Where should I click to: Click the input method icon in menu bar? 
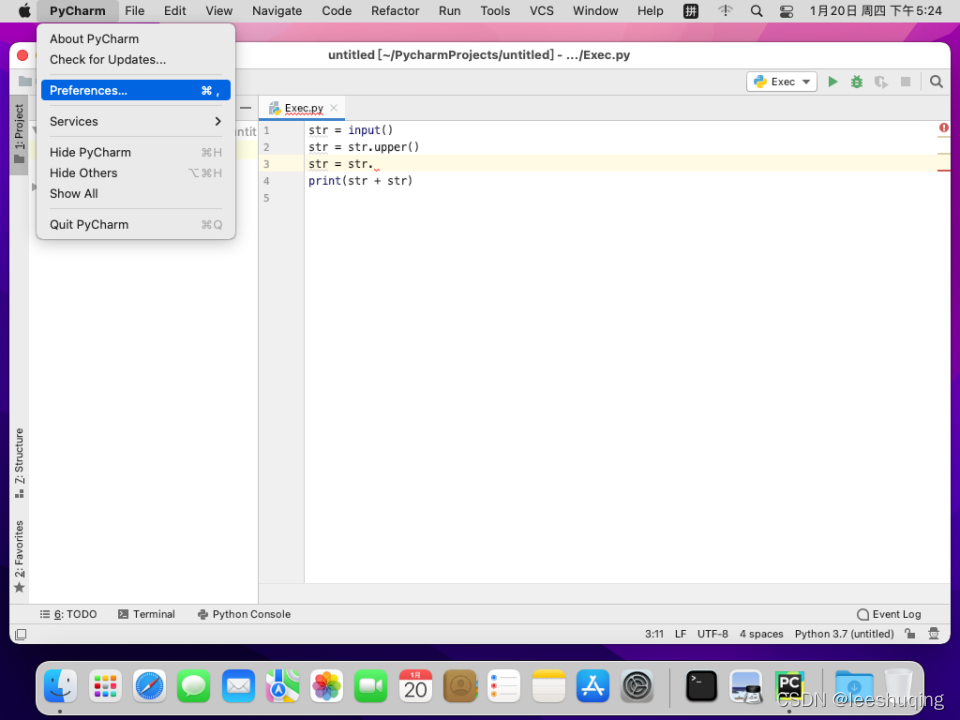691,10
